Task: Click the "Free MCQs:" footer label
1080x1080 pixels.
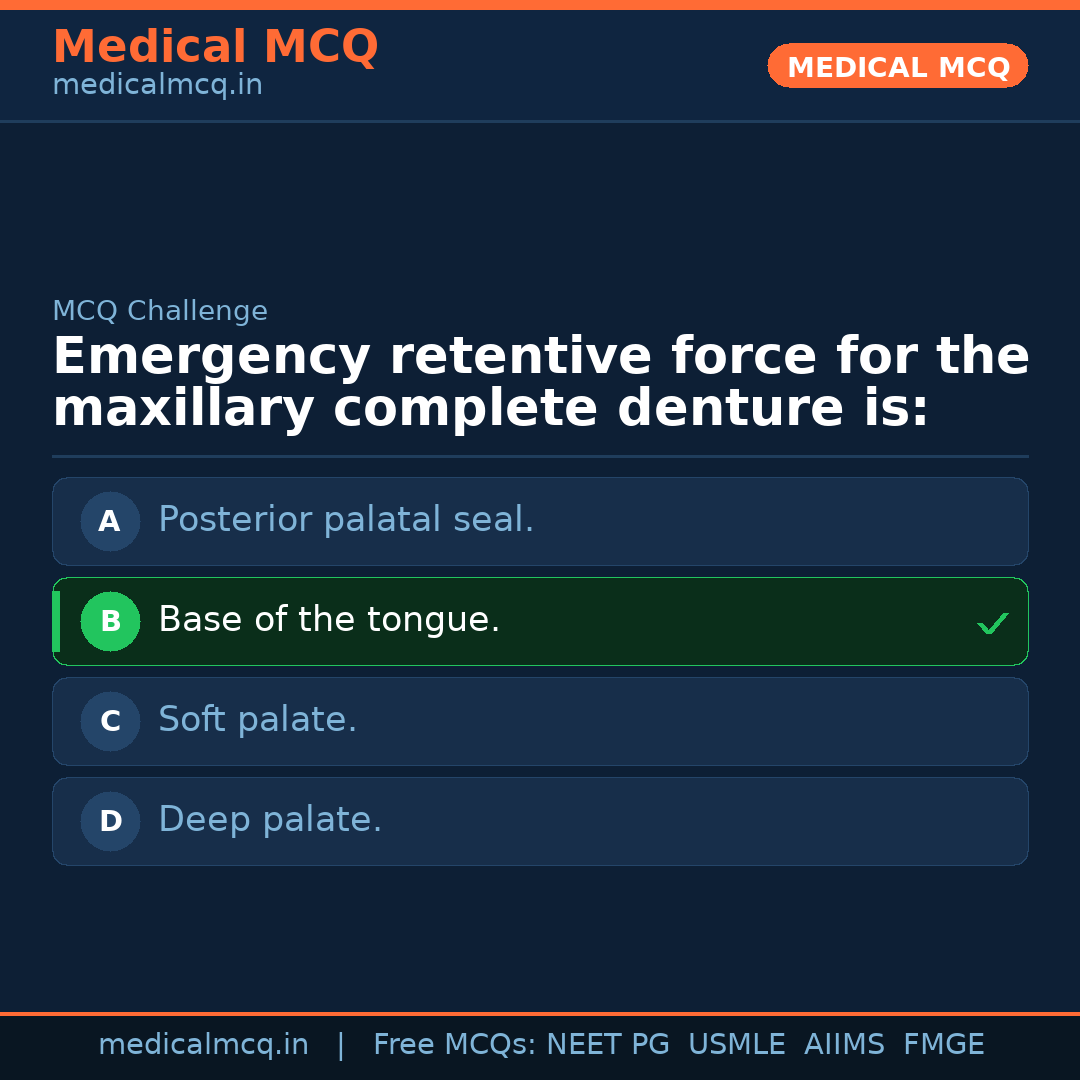Action: pyautogui.click(x=455, y=1045)
